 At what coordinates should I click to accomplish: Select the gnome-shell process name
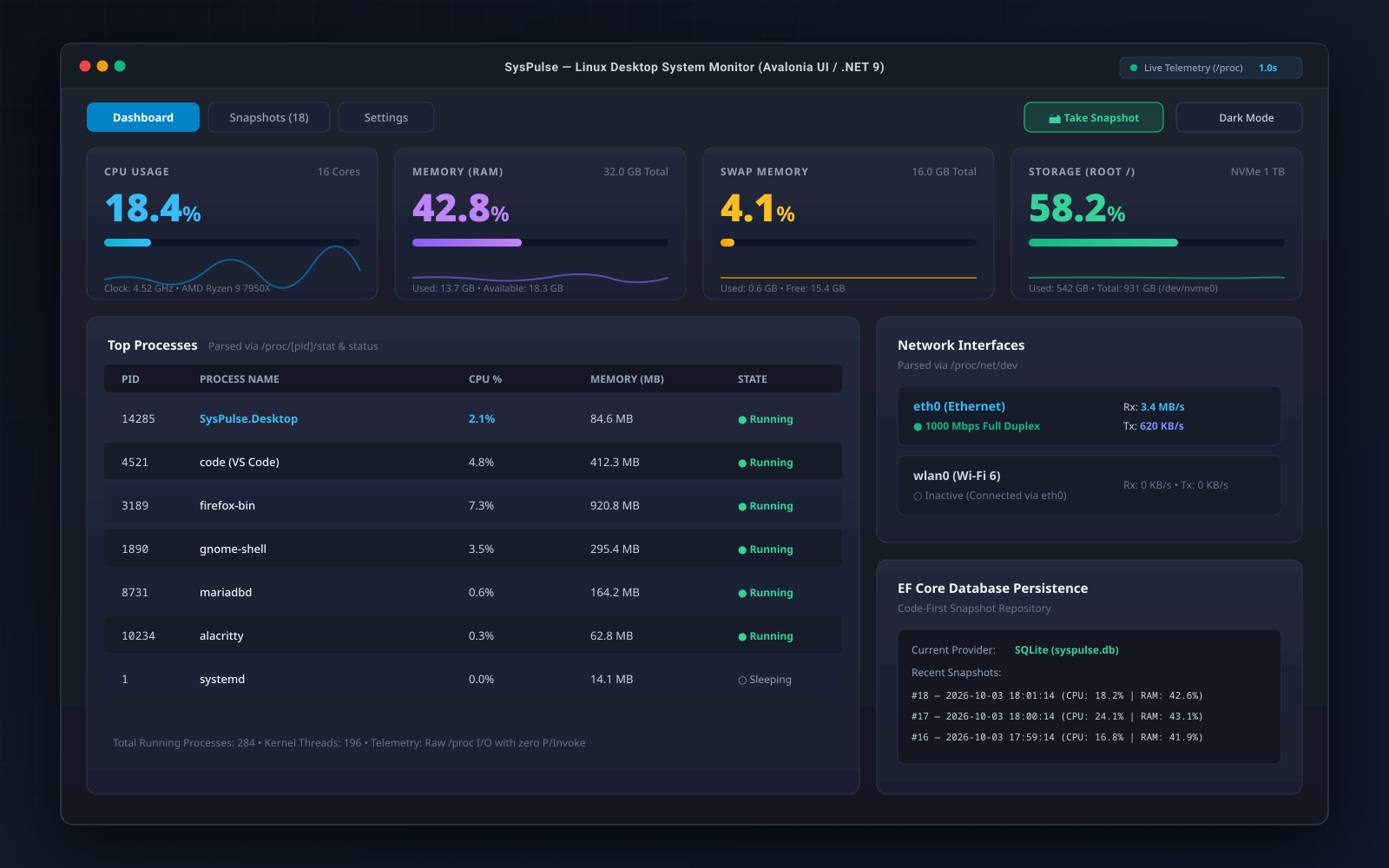233,549
